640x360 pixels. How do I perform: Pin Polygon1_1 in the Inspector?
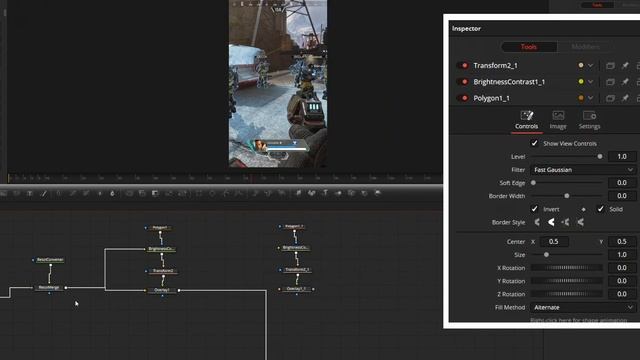click(x=625, y=98)
